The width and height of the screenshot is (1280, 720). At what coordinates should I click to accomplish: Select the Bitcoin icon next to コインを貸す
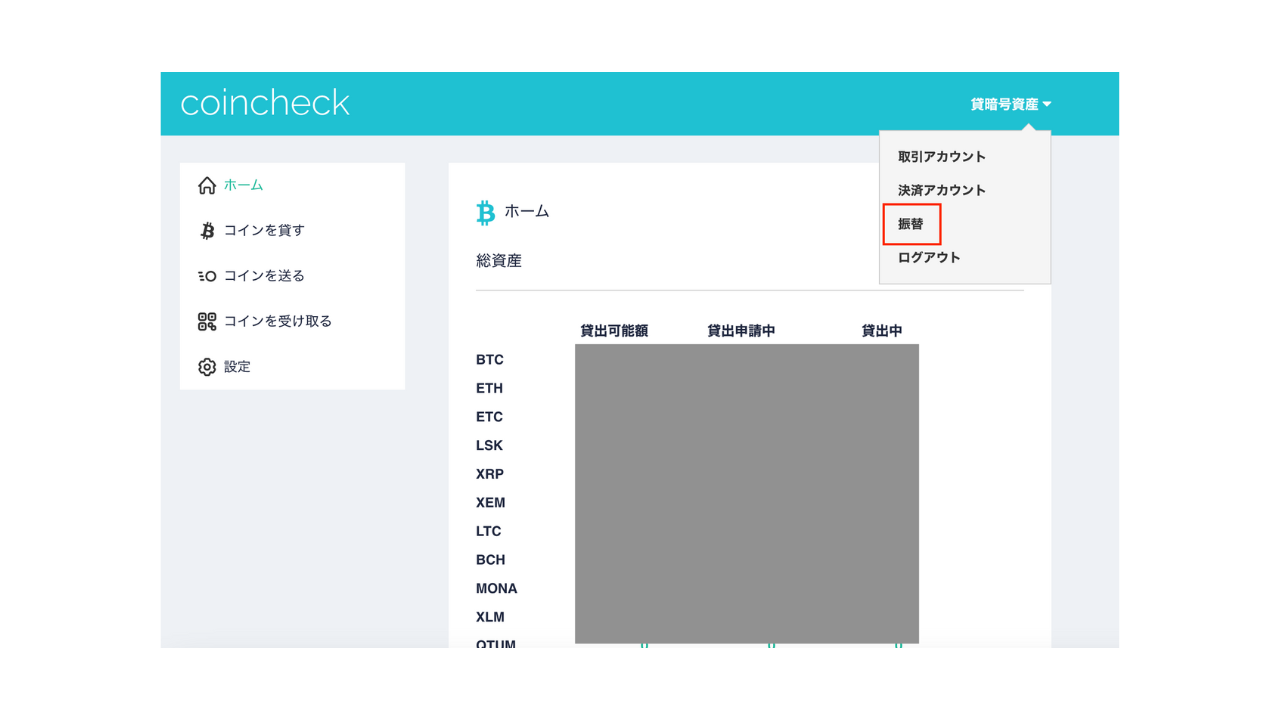(207, 230)
